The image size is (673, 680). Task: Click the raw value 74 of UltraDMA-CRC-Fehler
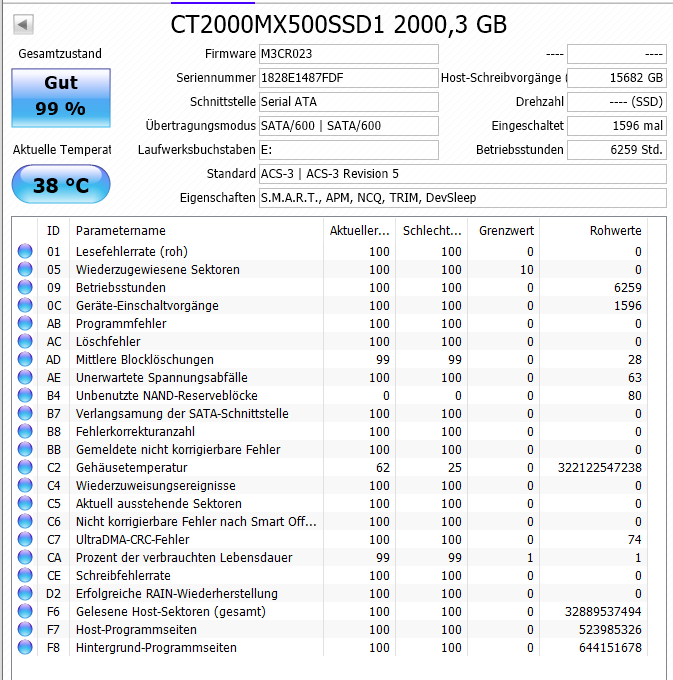click(634, 539)
